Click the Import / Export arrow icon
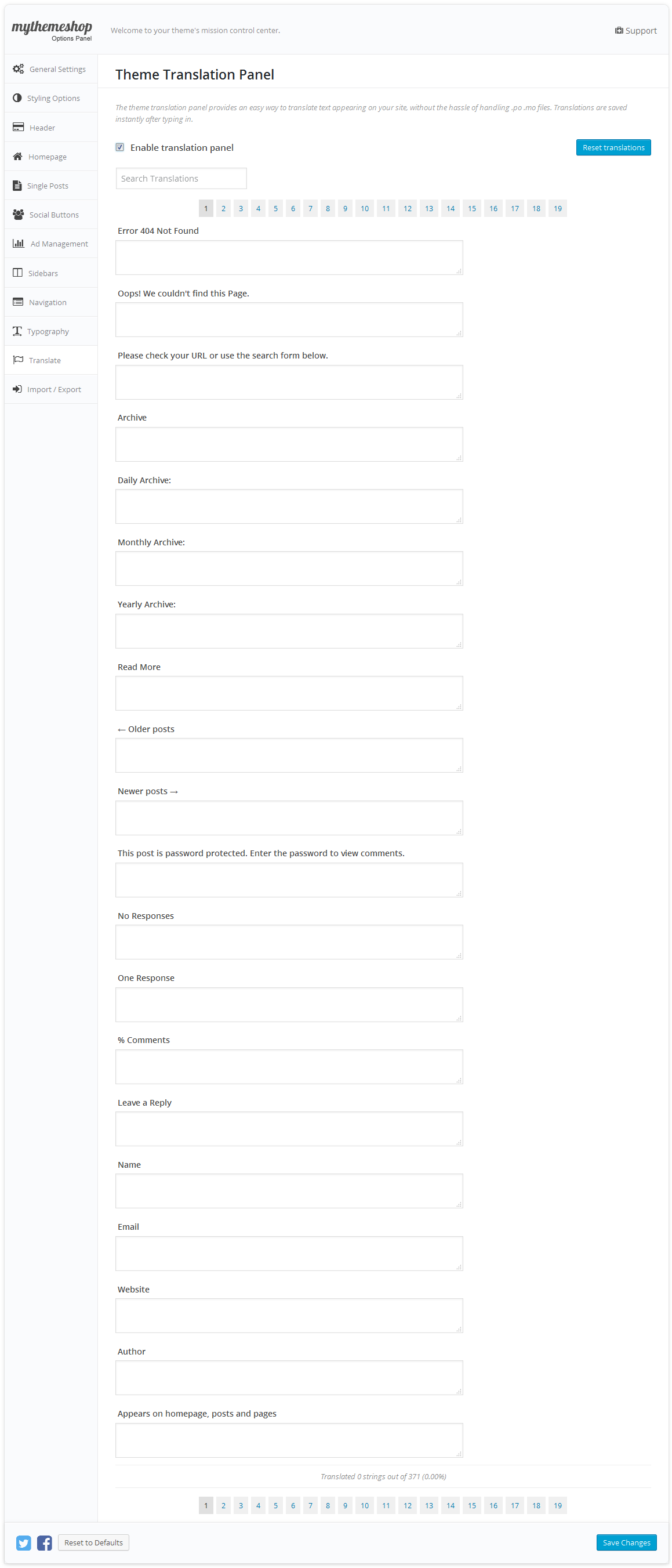This screenshot has width=672, height=1568. tap(17, 390)
